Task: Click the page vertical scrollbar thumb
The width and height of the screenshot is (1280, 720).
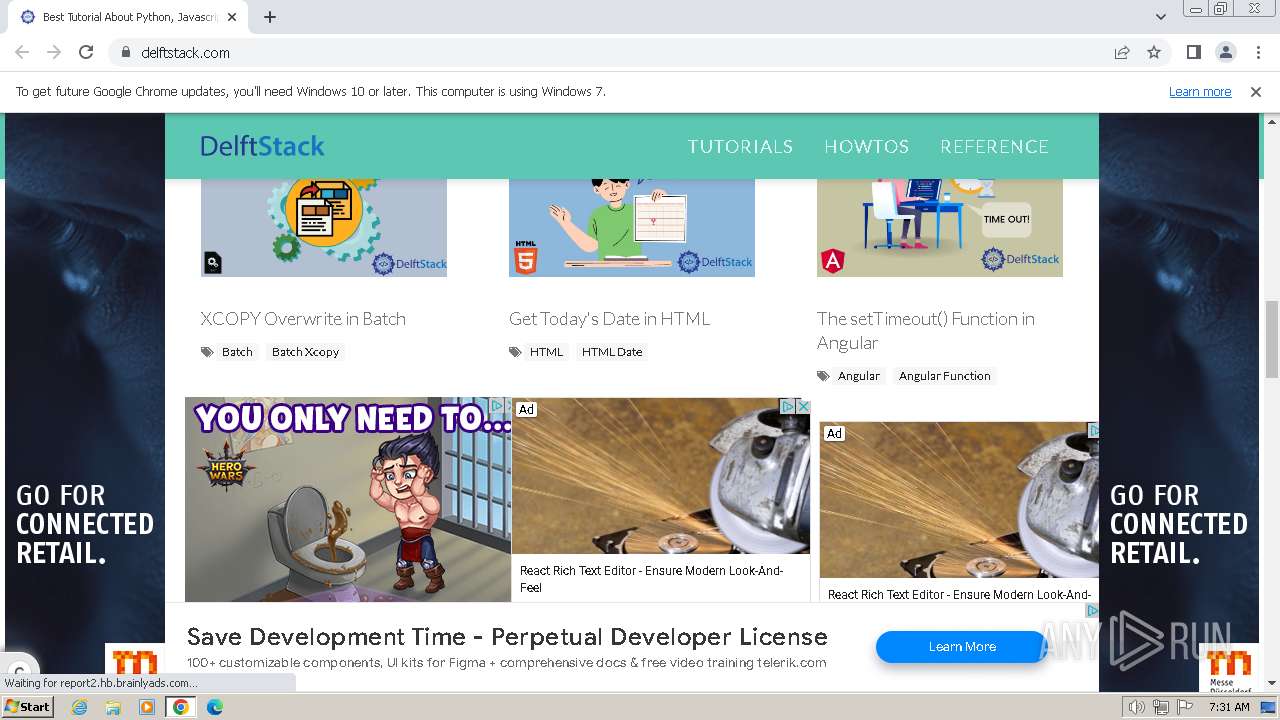Action: click(1272, 340)
